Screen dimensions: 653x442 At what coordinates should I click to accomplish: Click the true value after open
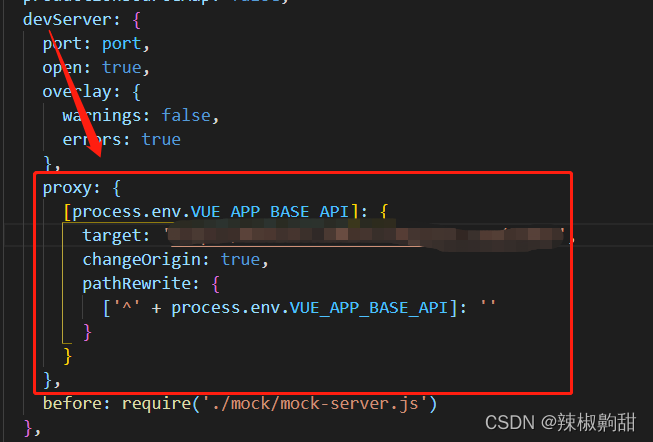(x=122, y=67)
